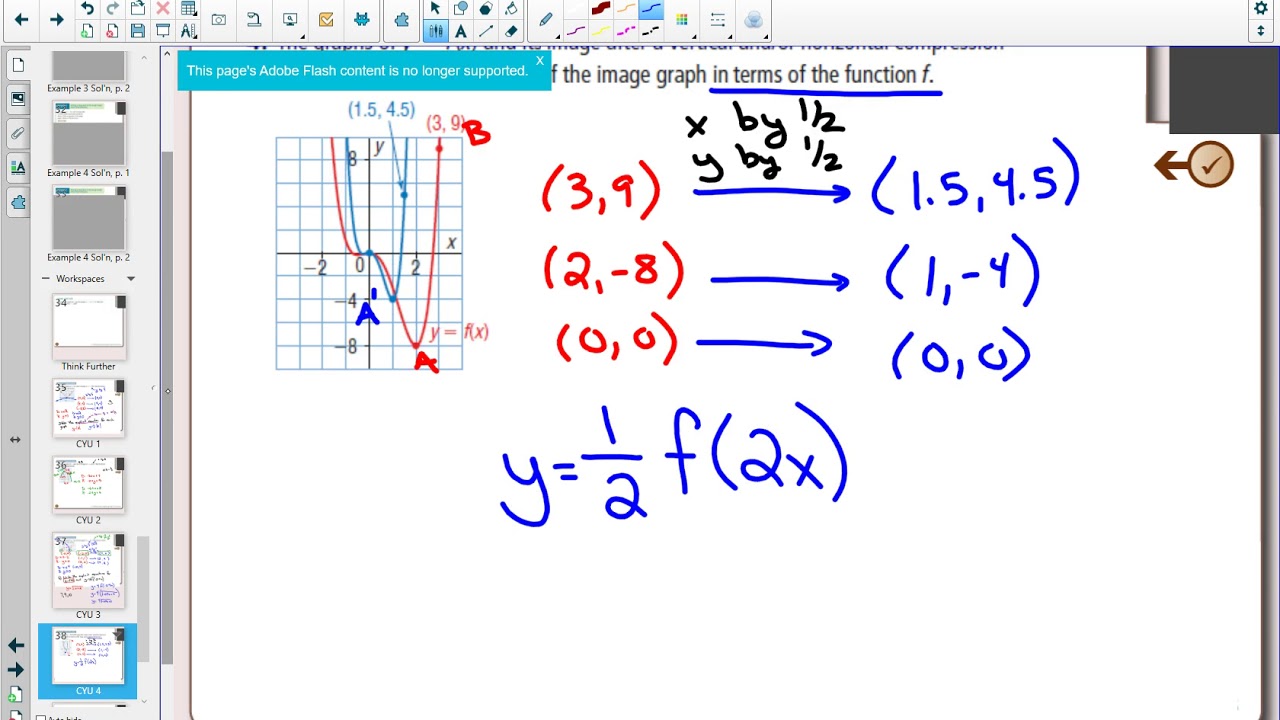The height and width of the screenshot is (720, 1280).
Task: Open the color palette dropdown
Action: pos(682,20)
